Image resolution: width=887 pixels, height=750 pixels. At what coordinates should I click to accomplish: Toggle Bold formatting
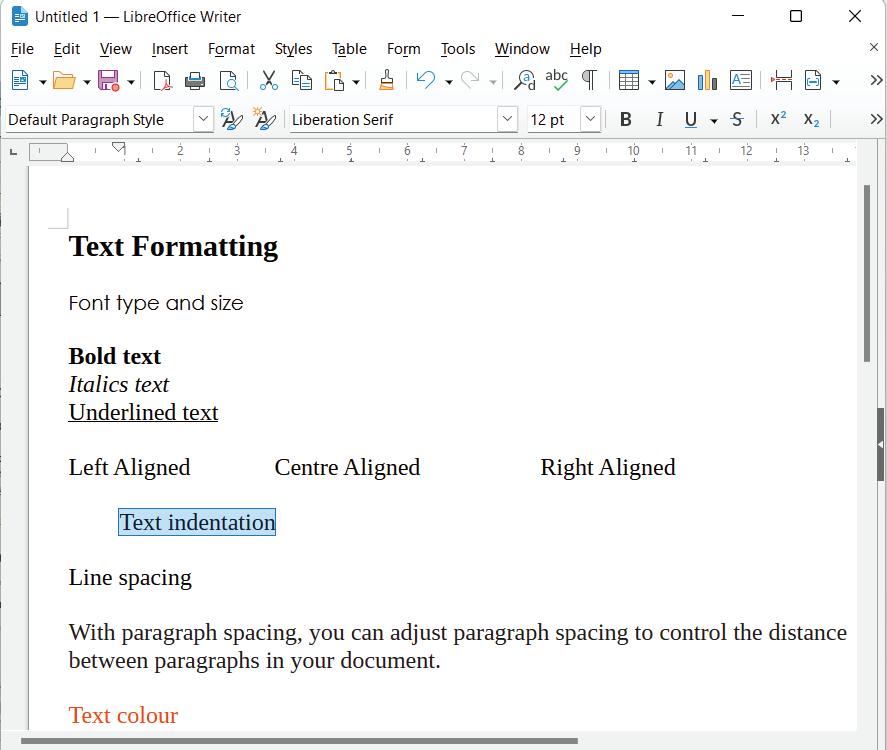[626, 119]
